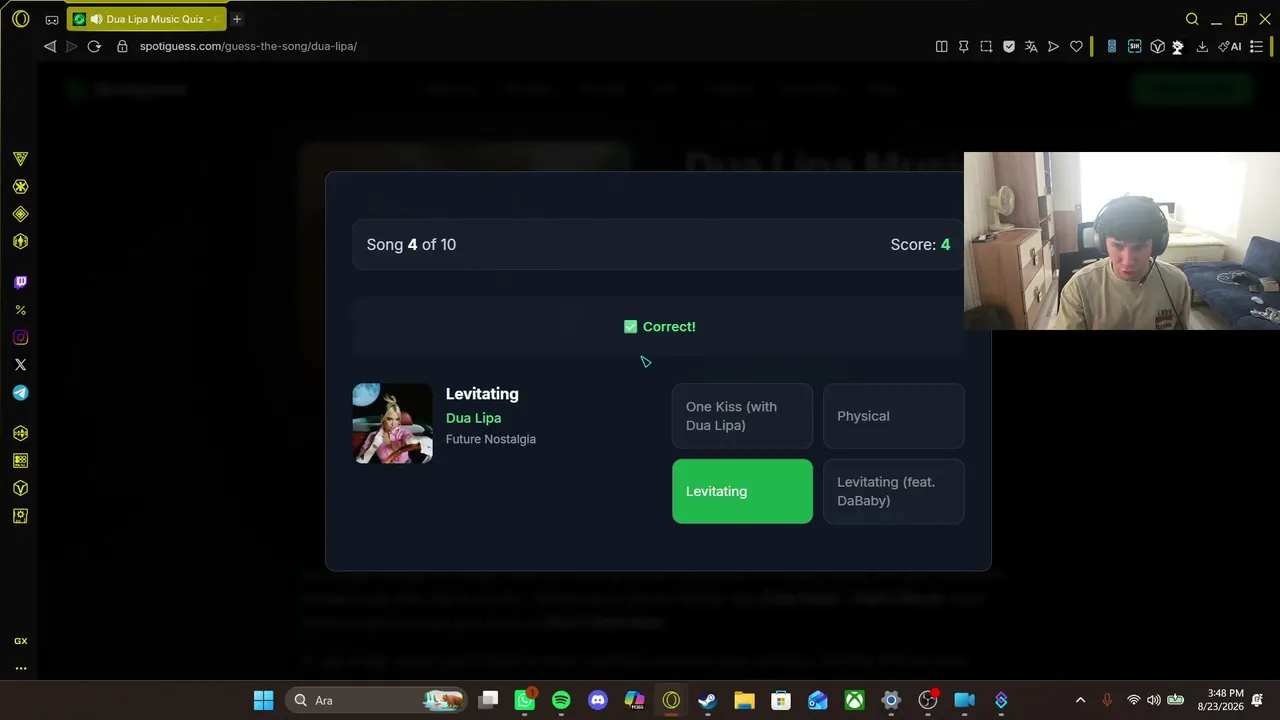The image size is (1280, 720).
Task: Open the downloads panel
Action: tap(1202, 46)
